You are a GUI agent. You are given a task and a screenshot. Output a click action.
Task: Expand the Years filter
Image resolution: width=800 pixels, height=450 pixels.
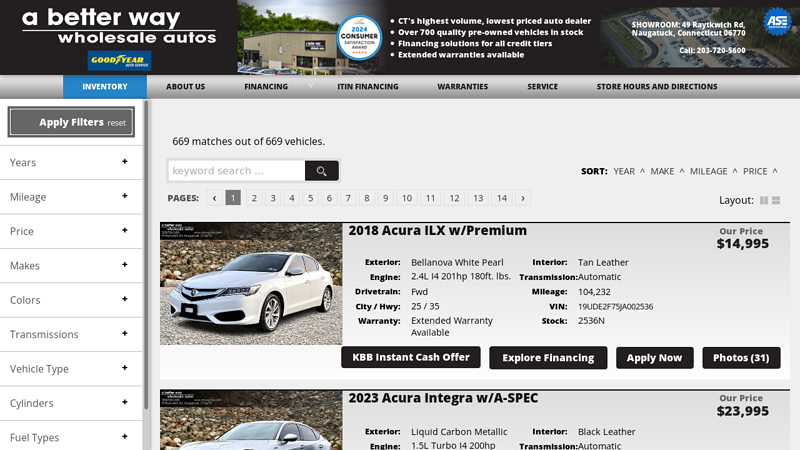[71, 162]
